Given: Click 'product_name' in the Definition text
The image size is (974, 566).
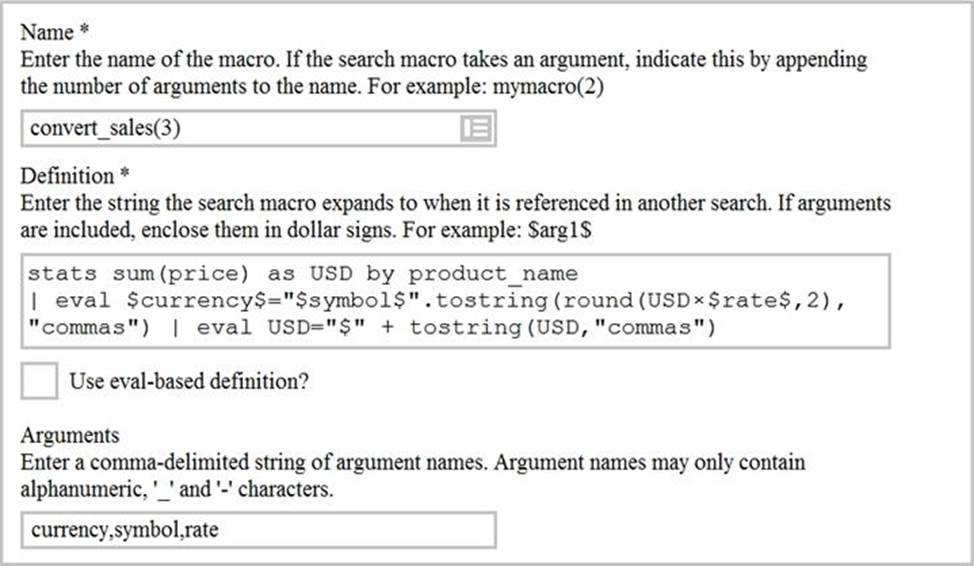Looking at the screenshot, I should click(493, 274).
